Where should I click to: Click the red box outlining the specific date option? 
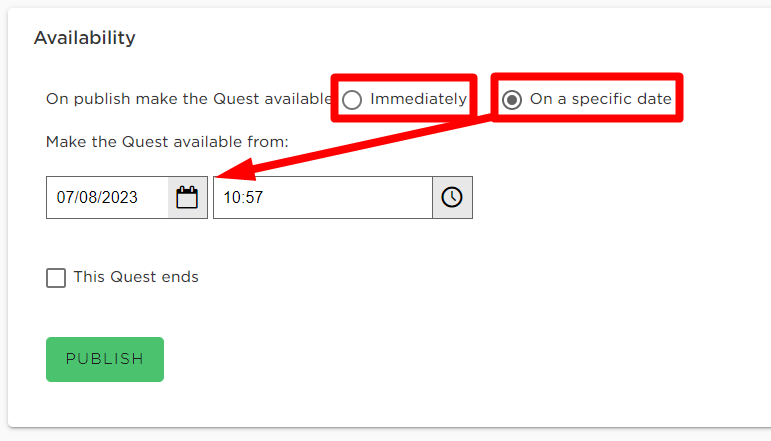(x=587, y=97)
